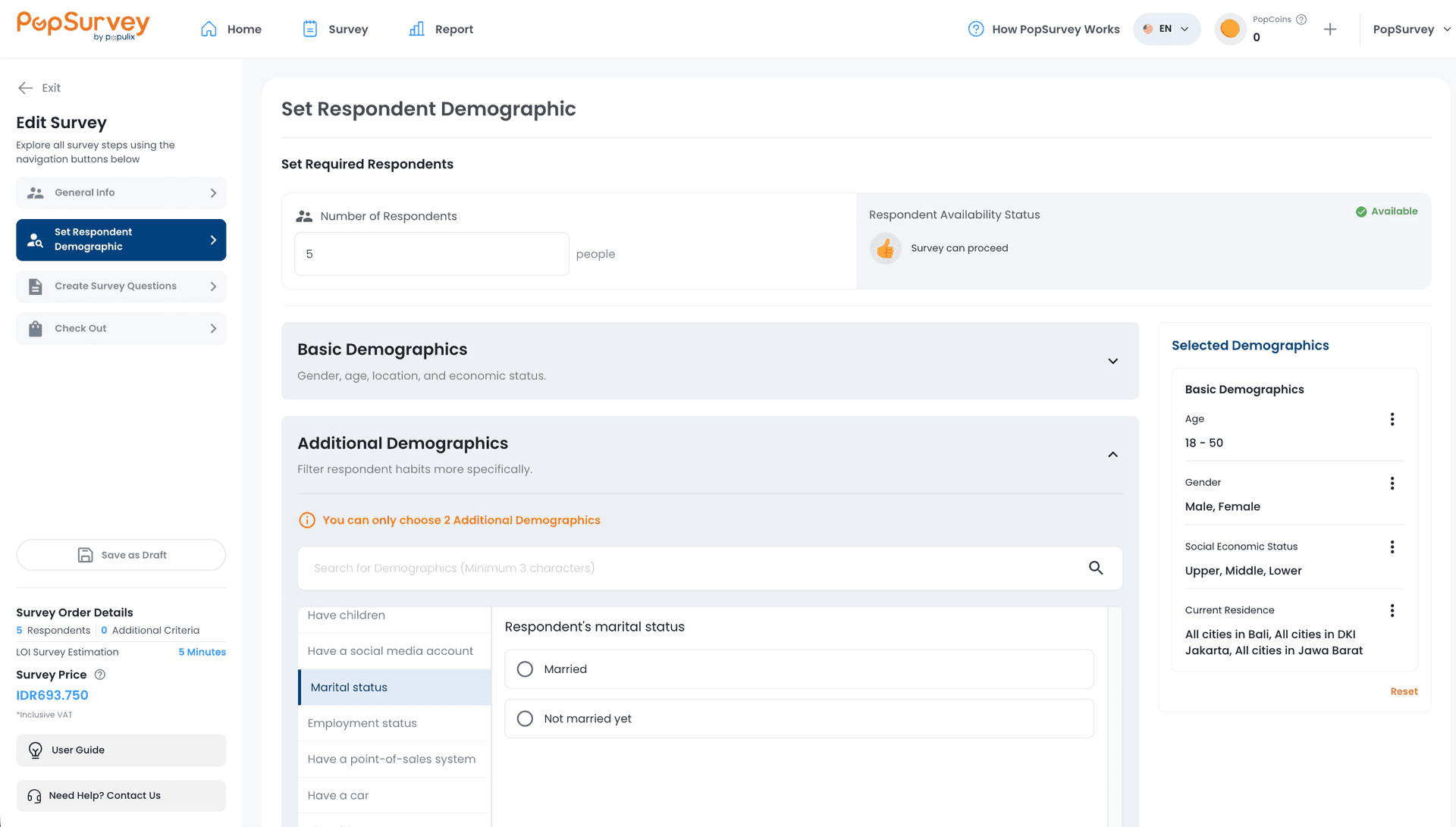Click the Reset link
This screenshot has height=827, width=1456.
coord(1404,691)
